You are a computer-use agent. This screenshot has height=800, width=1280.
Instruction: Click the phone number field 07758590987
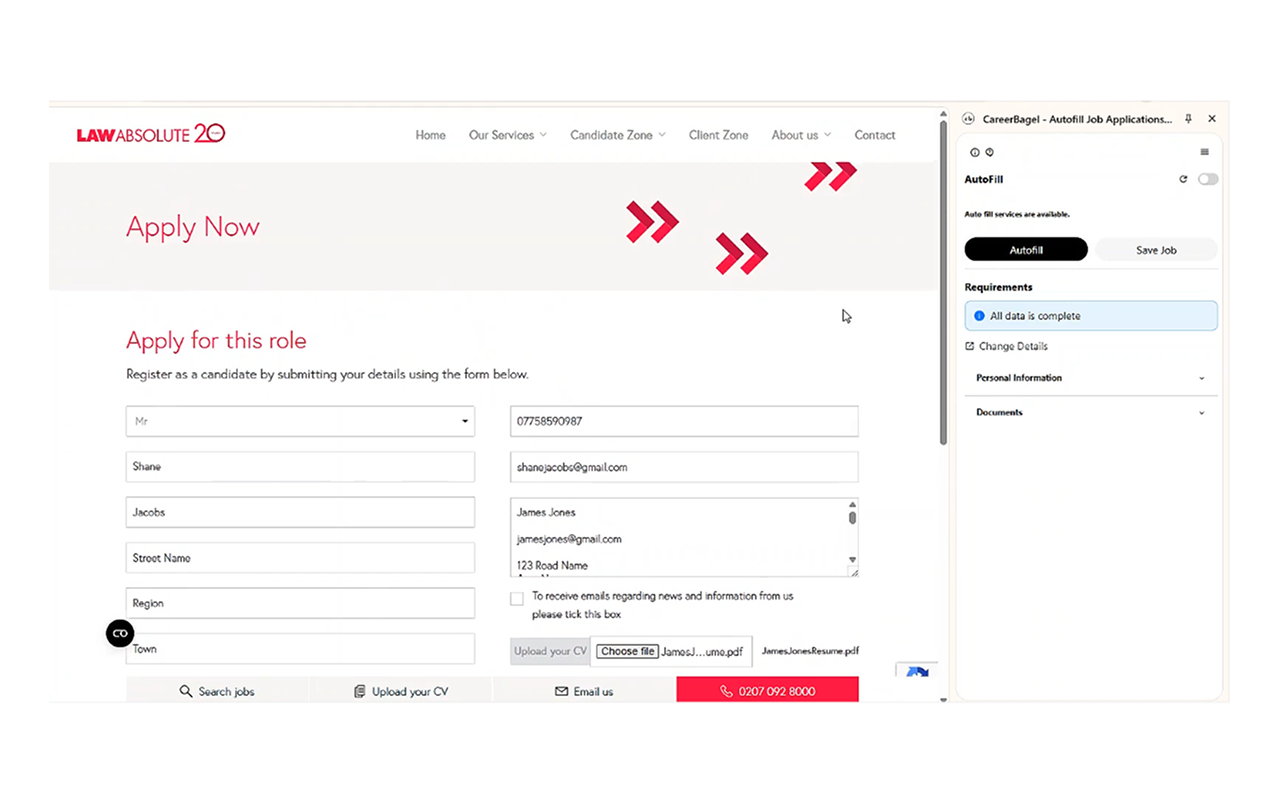click(x=684, y=421)
